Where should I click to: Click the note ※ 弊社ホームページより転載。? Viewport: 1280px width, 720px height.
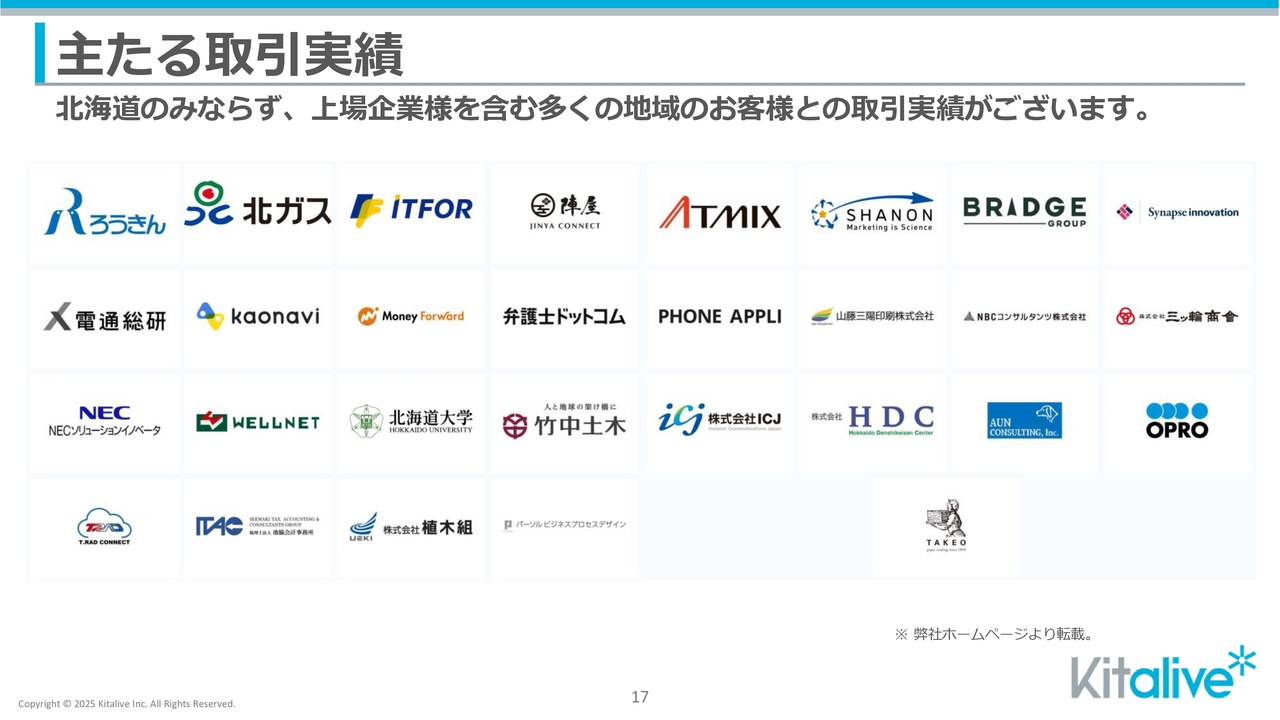pyautogui.click(x=994, y=634)
